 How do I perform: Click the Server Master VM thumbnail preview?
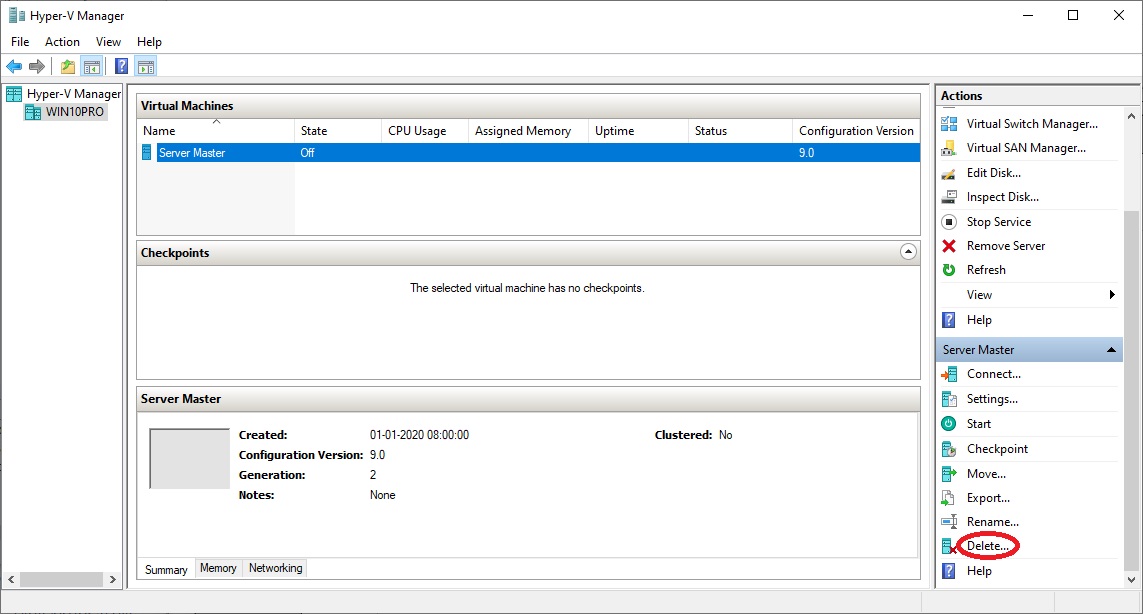[190, 459]
